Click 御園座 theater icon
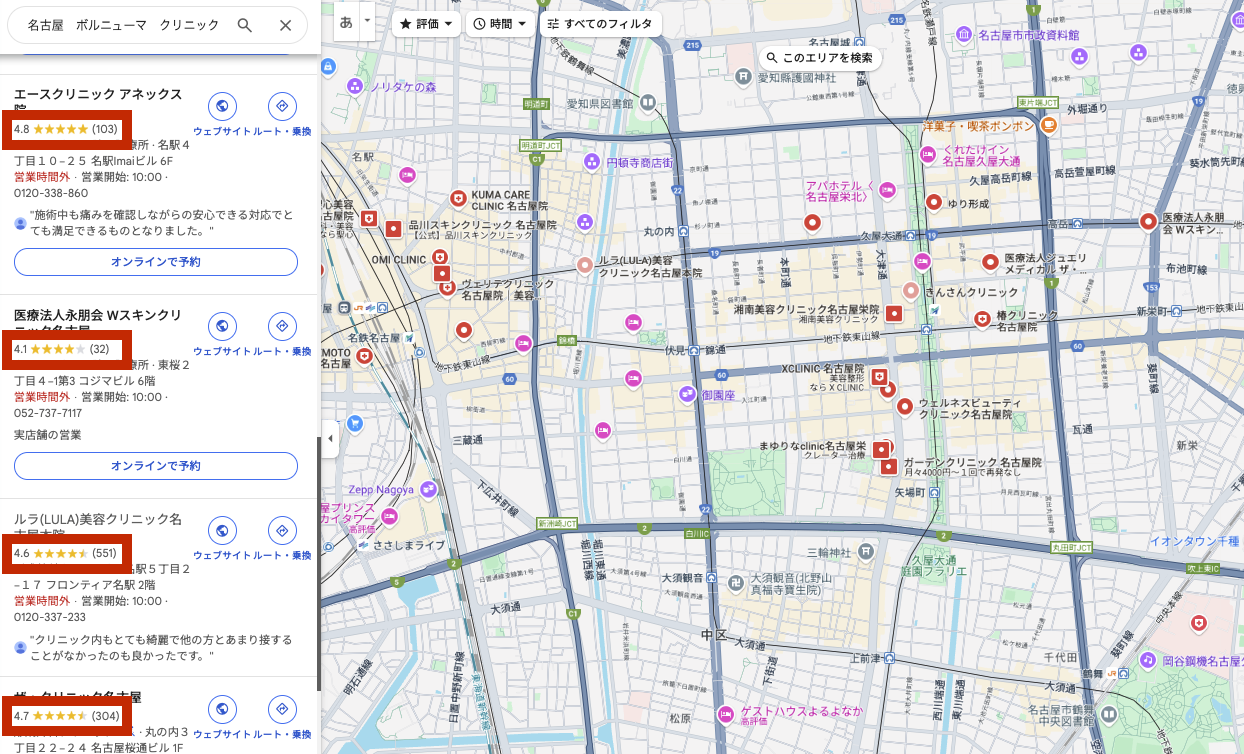Screen dimensions: 1244x754 687,395
